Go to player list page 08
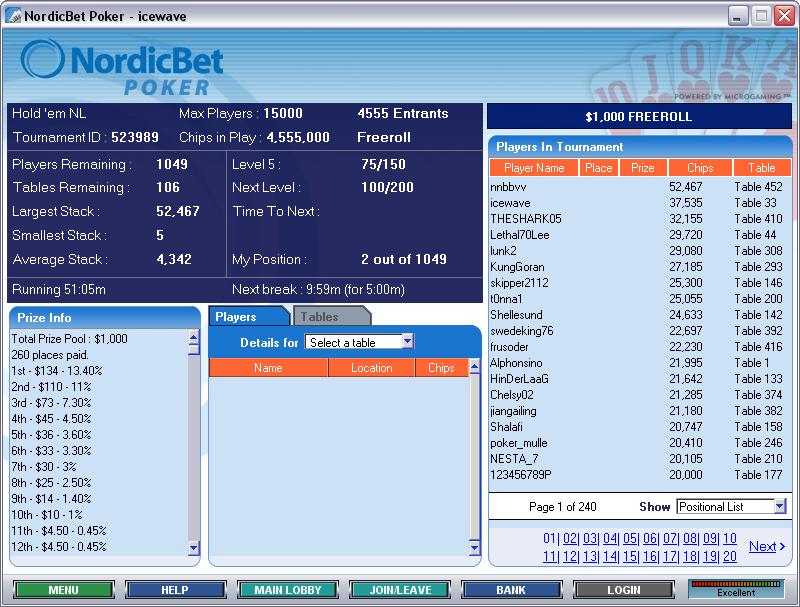This screenshot has height=607, width=800. point(690,538)
